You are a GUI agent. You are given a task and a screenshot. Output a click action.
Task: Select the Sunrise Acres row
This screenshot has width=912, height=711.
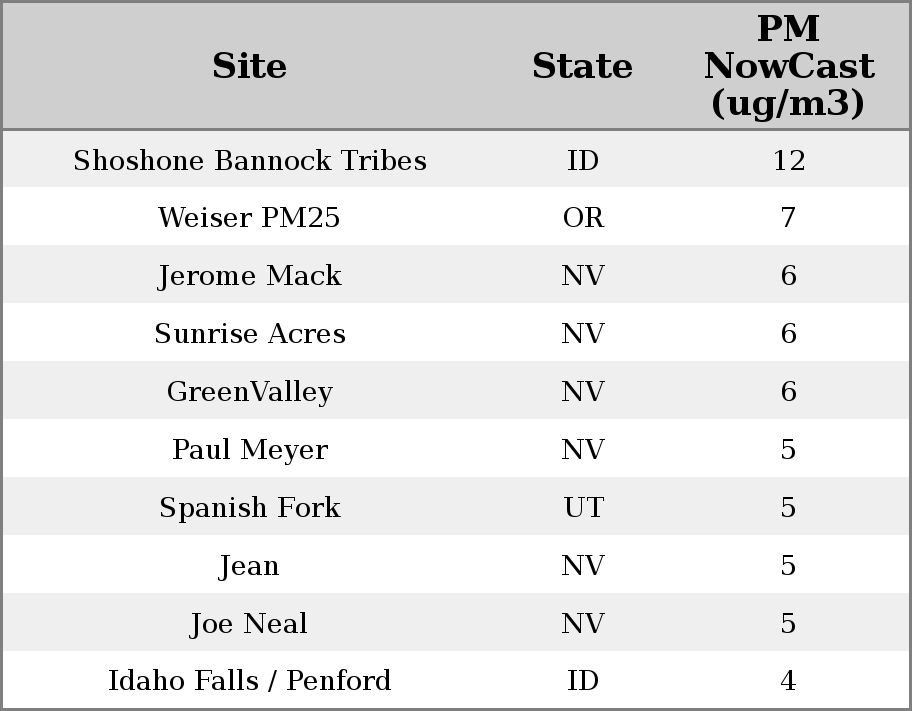pyautogui.click(x=249, y=334)
